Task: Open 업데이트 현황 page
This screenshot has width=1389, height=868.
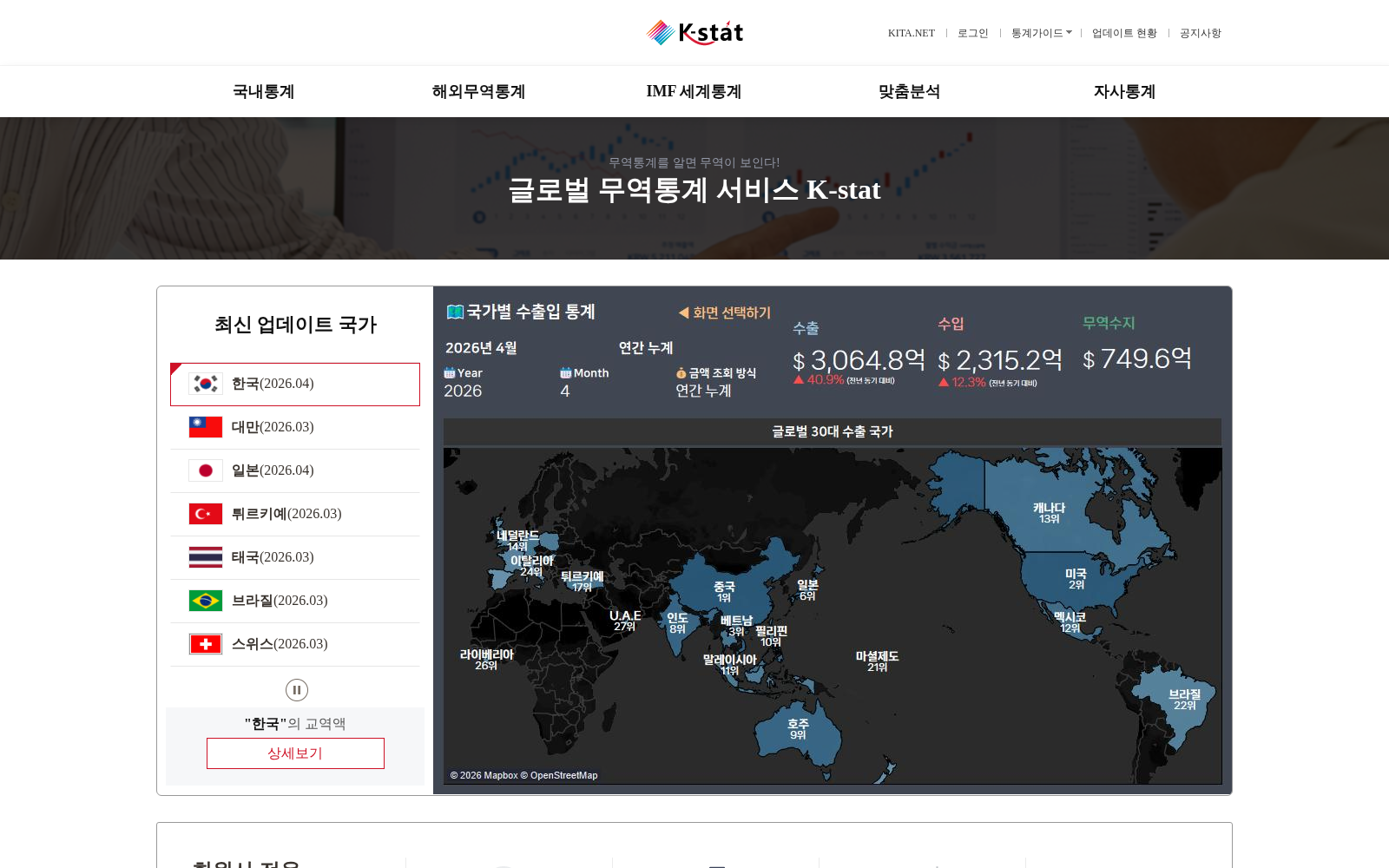Action: (x=1124, y=33)
